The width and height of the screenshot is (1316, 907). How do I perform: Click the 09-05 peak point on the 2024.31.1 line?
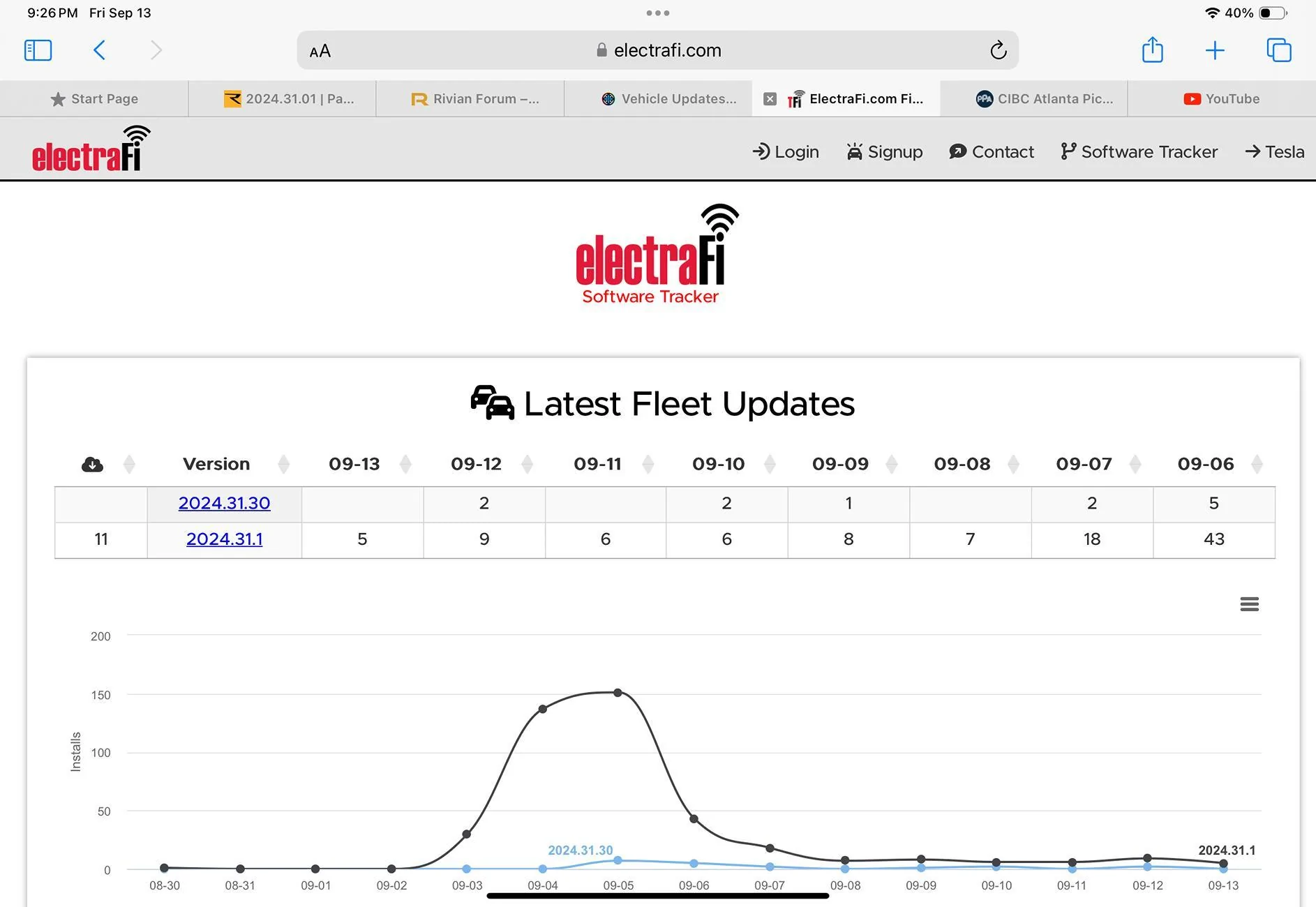point(618,693)
